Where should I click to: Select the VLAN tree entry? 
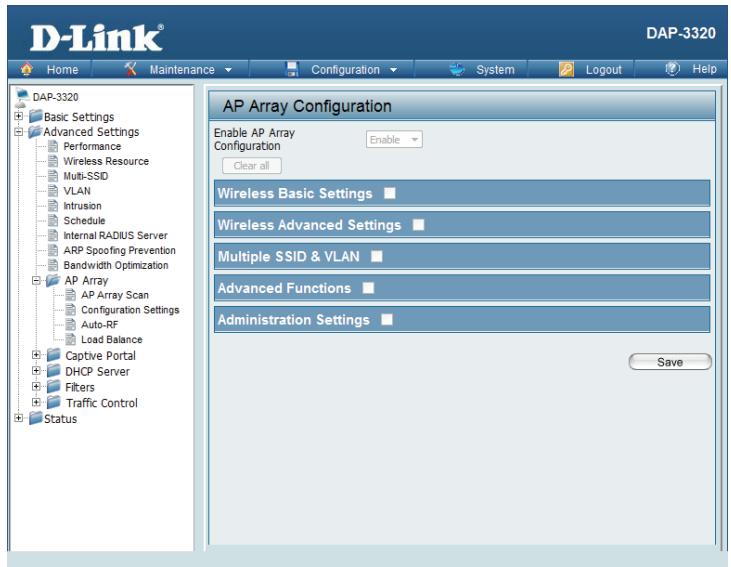click(77, 191)
